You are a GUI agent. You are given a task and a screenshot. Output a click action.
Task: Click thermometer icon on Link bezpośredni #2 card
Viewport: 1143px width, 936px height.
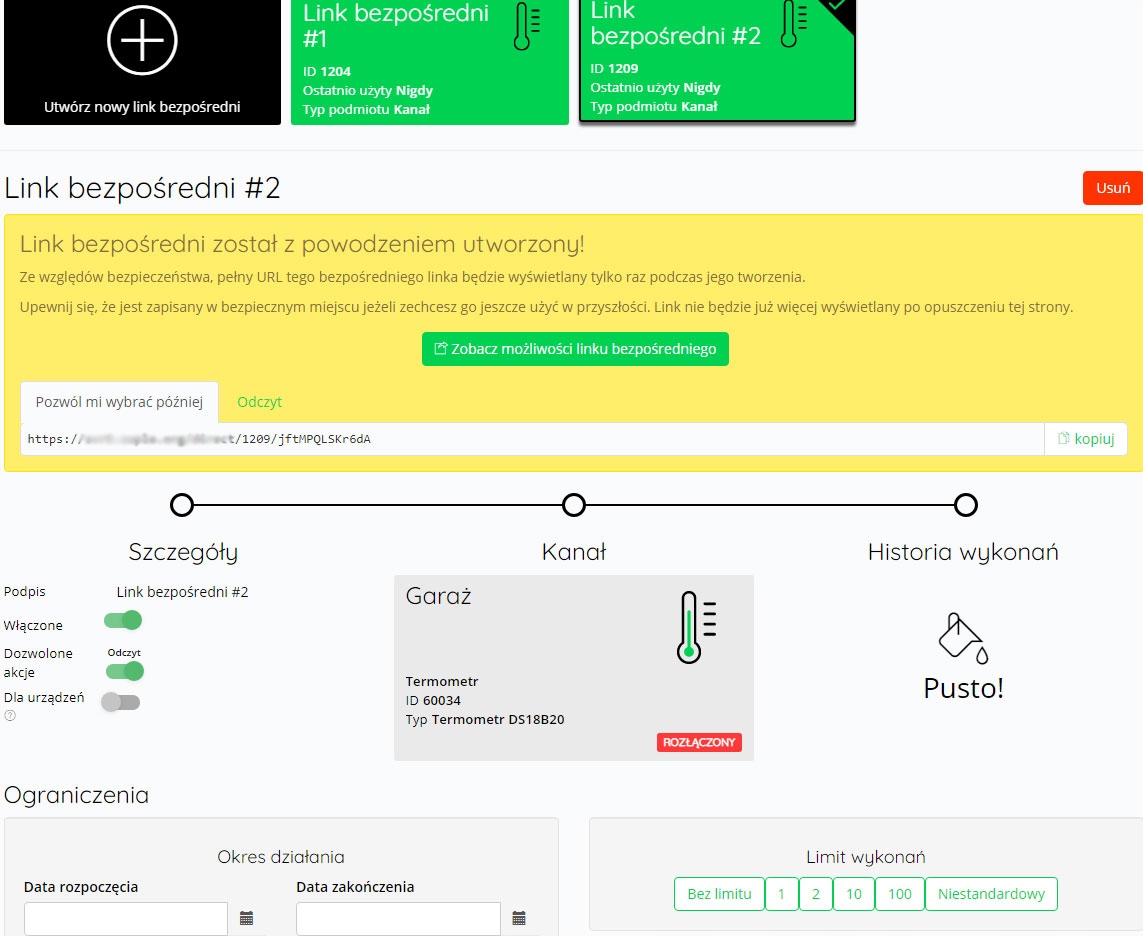pos(794,23)
